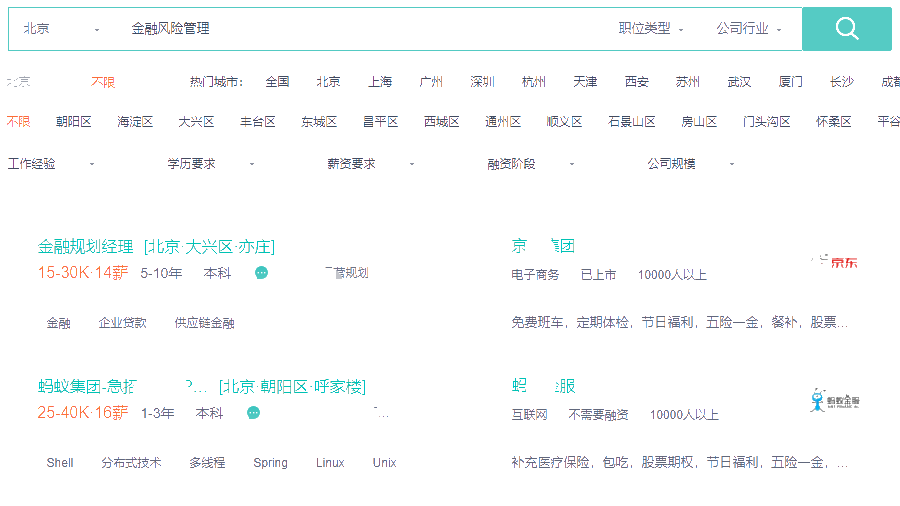Open chat icon for 金融规划经理 job
The image size is (900, 506).
(x=261, y=273)
